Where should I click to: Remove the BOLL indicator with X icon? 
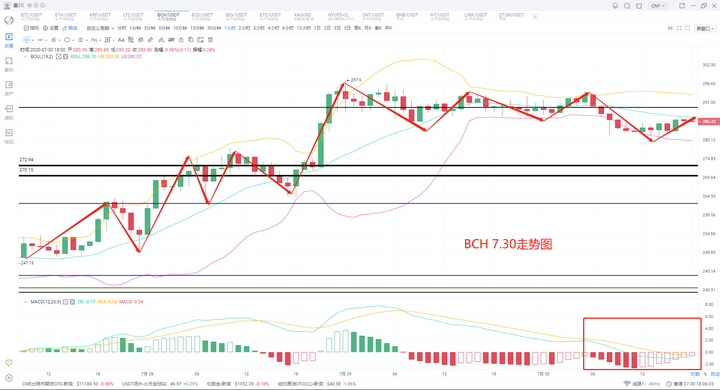66,57
